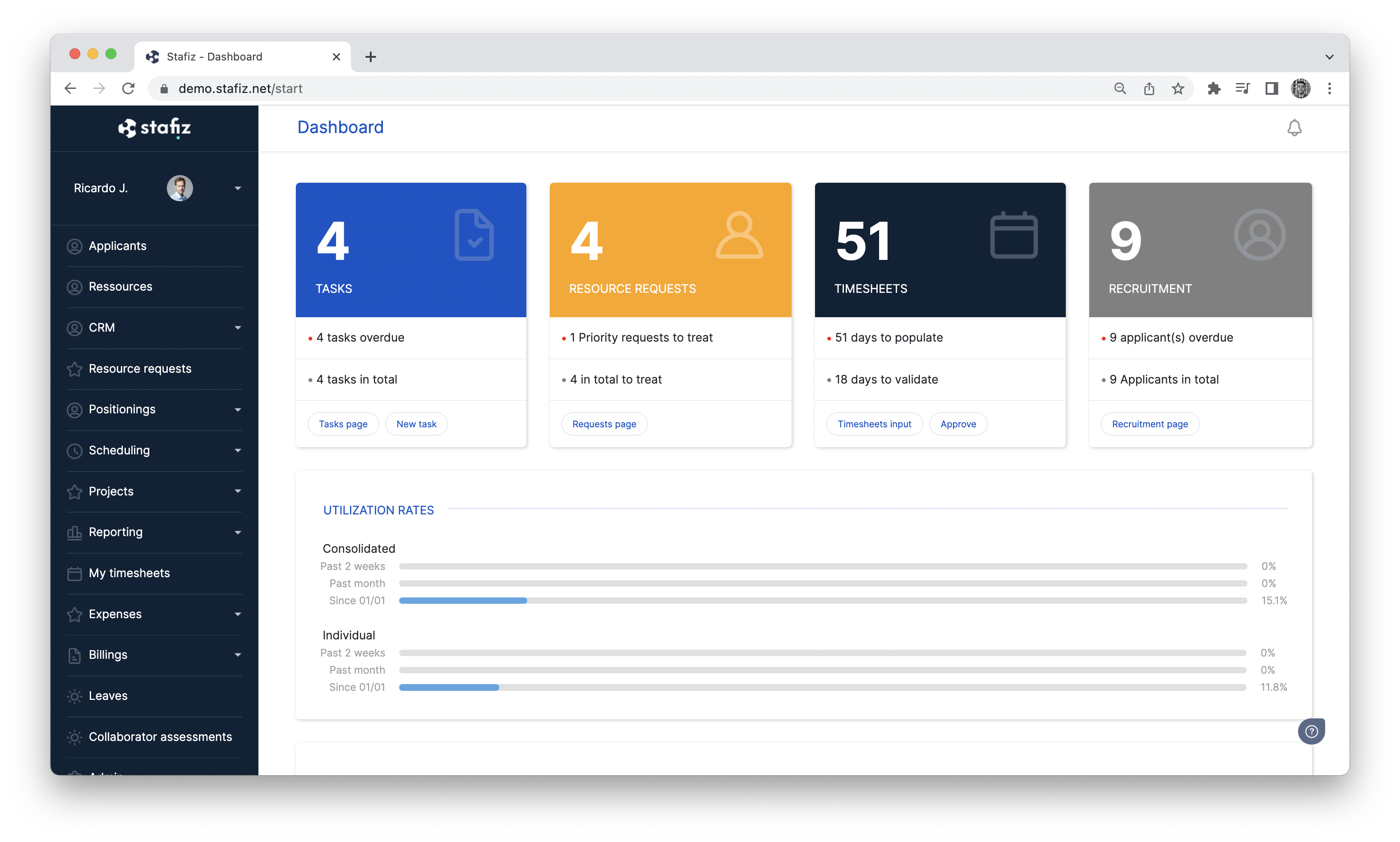Open the help question mark button
Screen dimensions: 1400x842
1311,731
